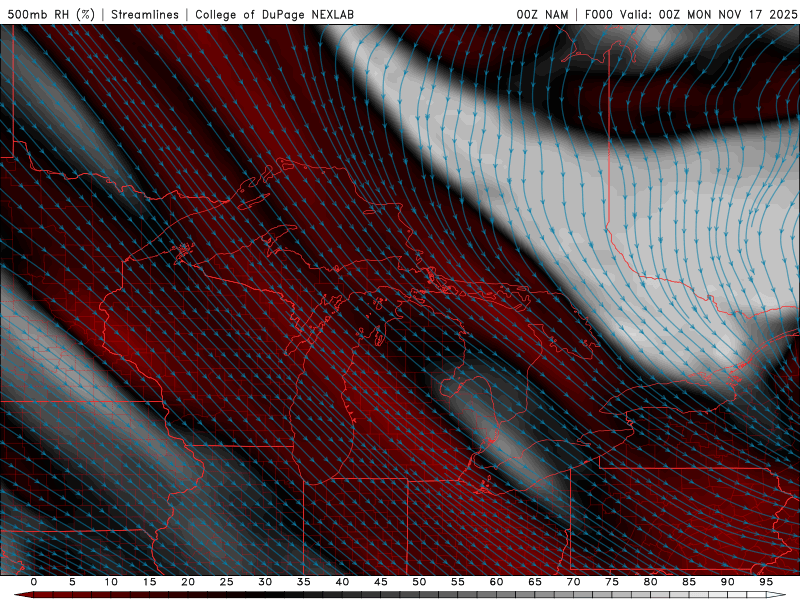Click the '75' colorbar tick label
The width and height of the screenshot is (800, 600).
(x=612, y=582)
